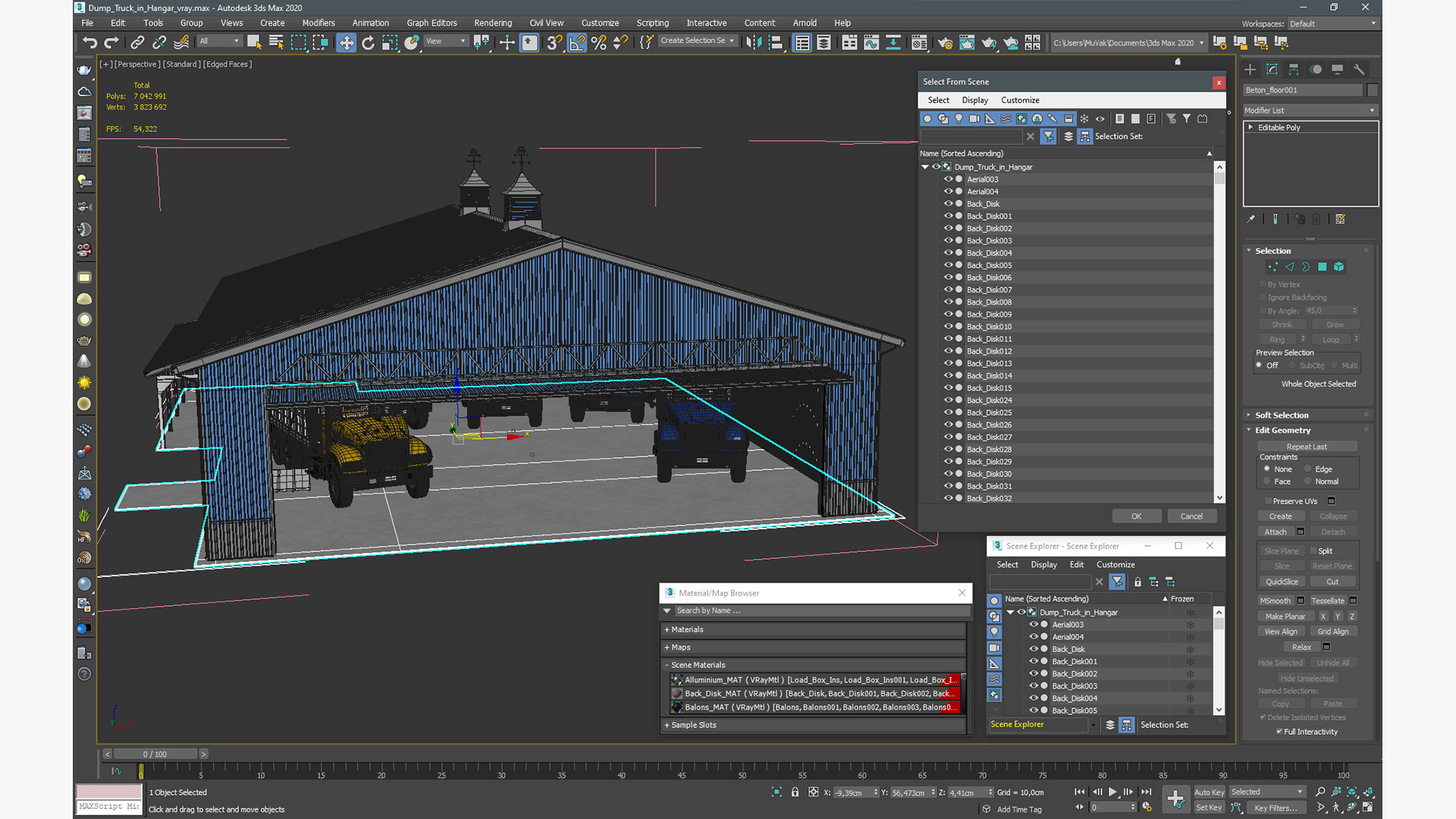
Task: Click the Undo arrow icon
Action: pos(89,42)
